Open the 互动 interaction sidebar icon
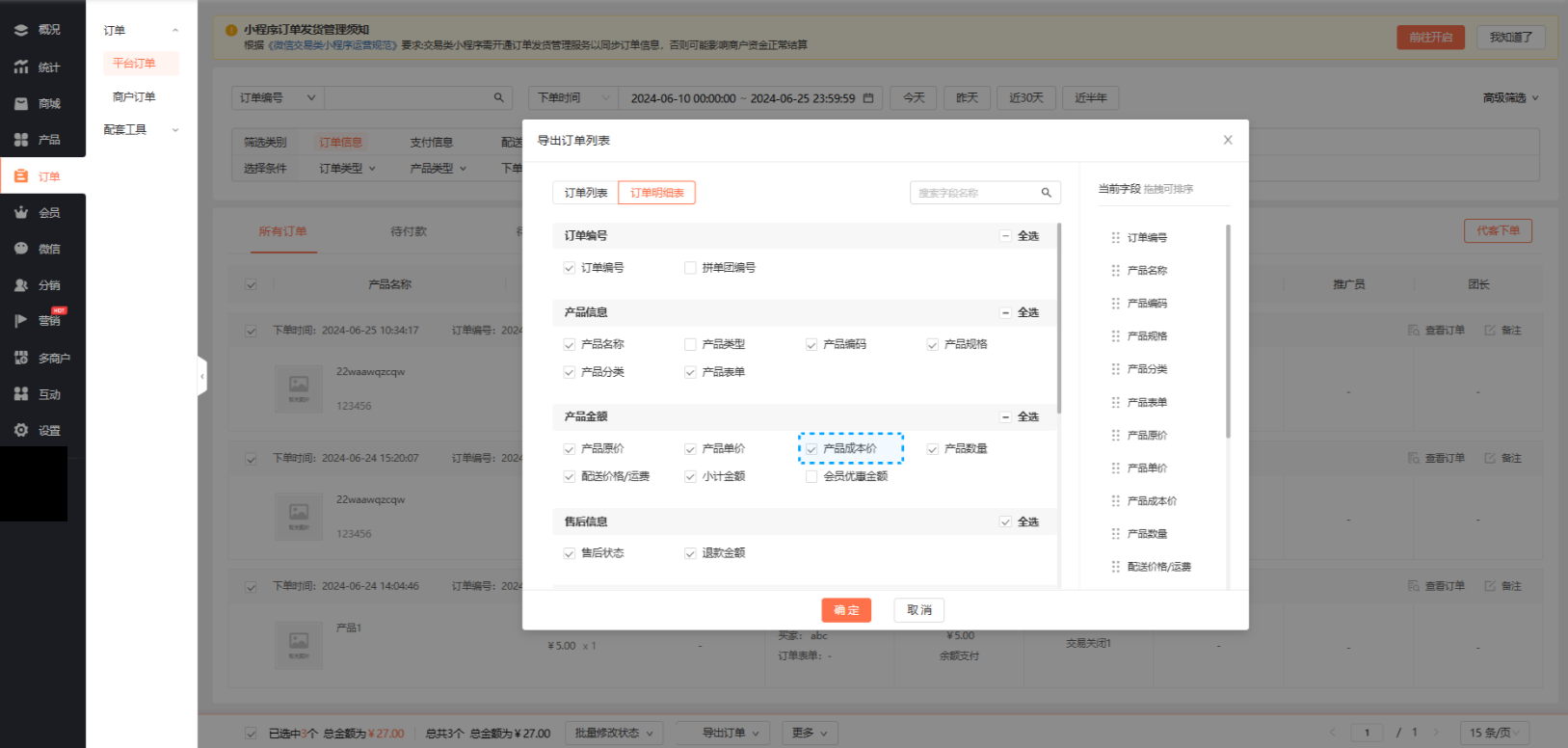The image size is (1568, 748). [x=20, y=394]
